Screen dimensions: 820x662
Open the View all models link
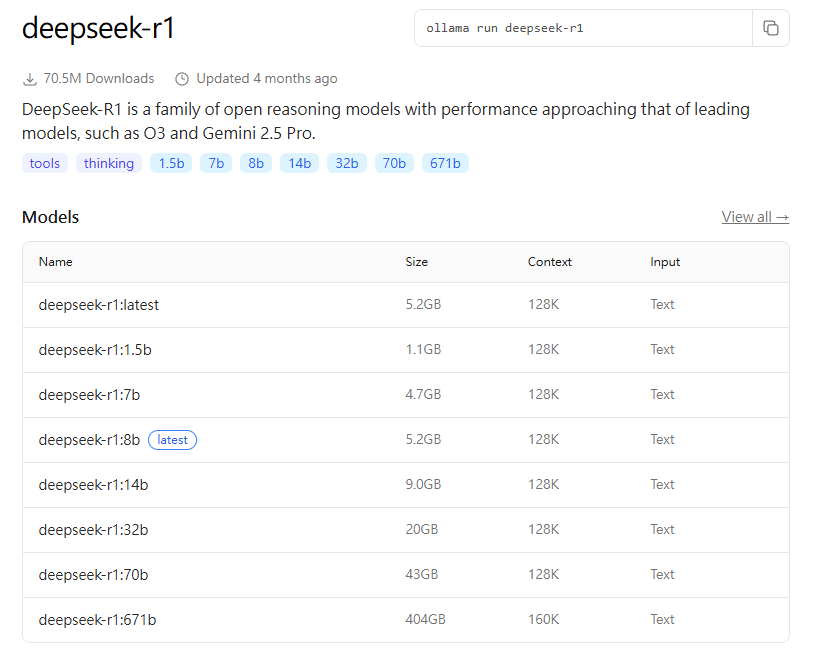point(755,217)
